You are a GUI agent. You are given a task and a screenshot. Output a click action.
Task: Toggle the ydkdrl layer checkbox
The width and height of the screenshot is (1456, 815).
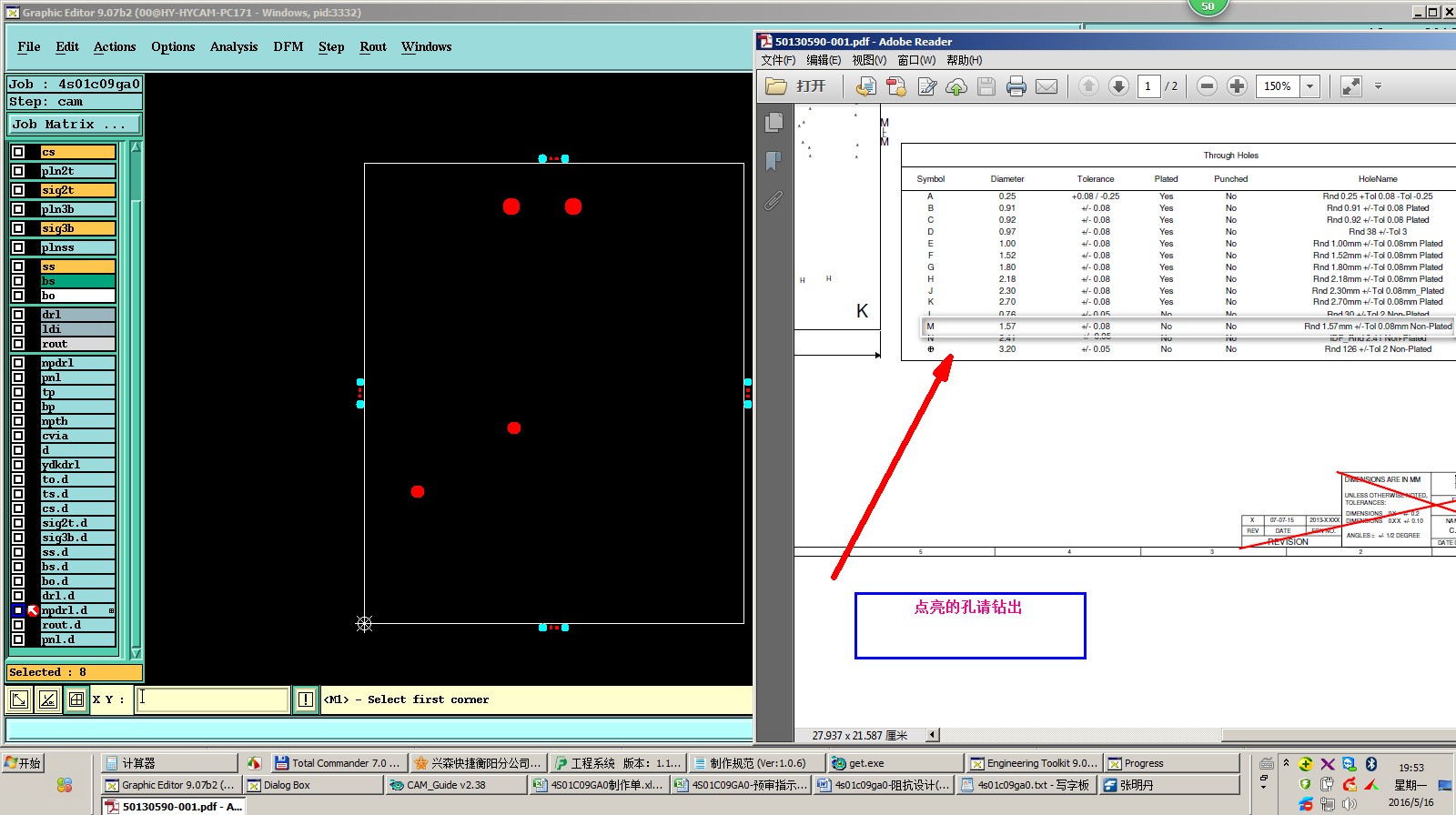(18, 465)
